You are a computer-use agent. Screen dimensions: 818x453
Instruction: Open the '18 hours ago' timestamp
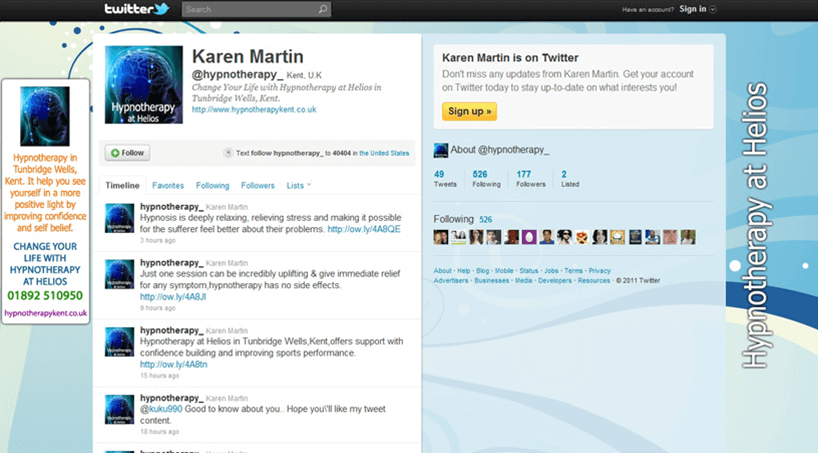[x=159, y=432]
